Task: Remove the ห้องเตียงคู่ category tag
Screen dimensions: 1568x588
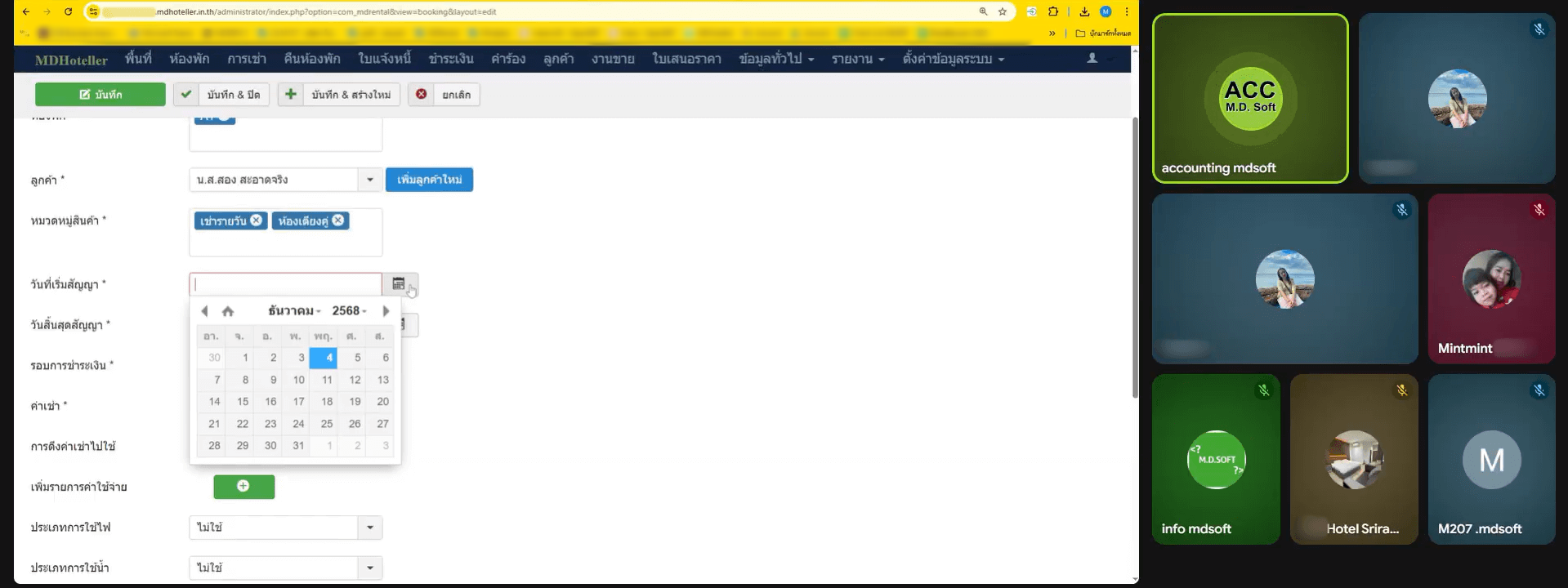Action: tap(338, 220)
